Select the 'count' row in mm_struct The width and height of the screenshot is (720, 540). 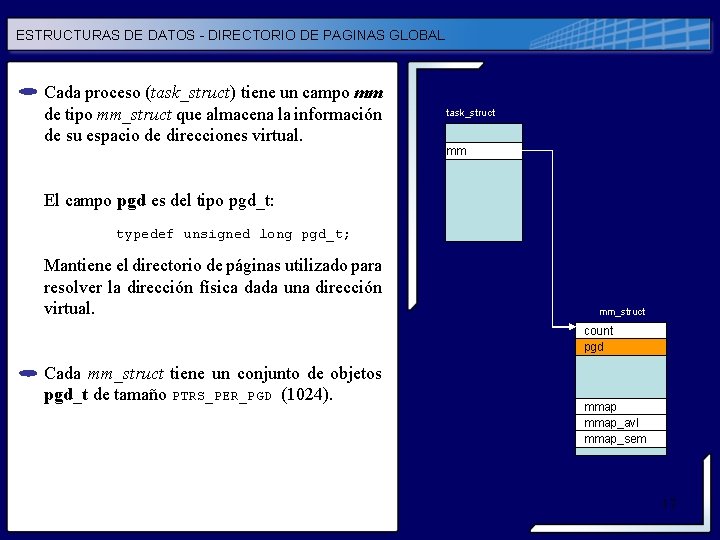click(x=621, y=331)
